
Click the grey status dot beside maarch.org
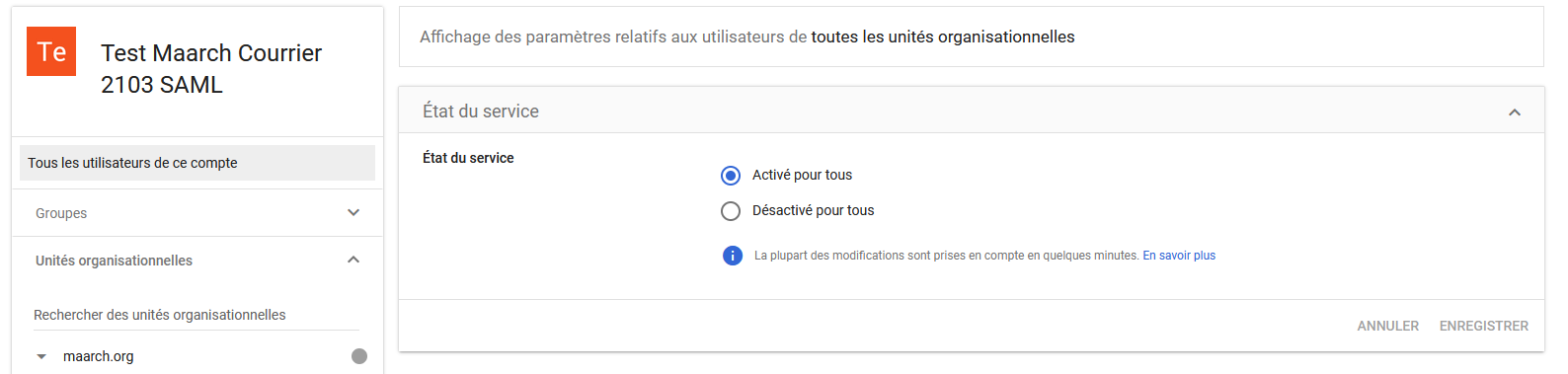359,356
